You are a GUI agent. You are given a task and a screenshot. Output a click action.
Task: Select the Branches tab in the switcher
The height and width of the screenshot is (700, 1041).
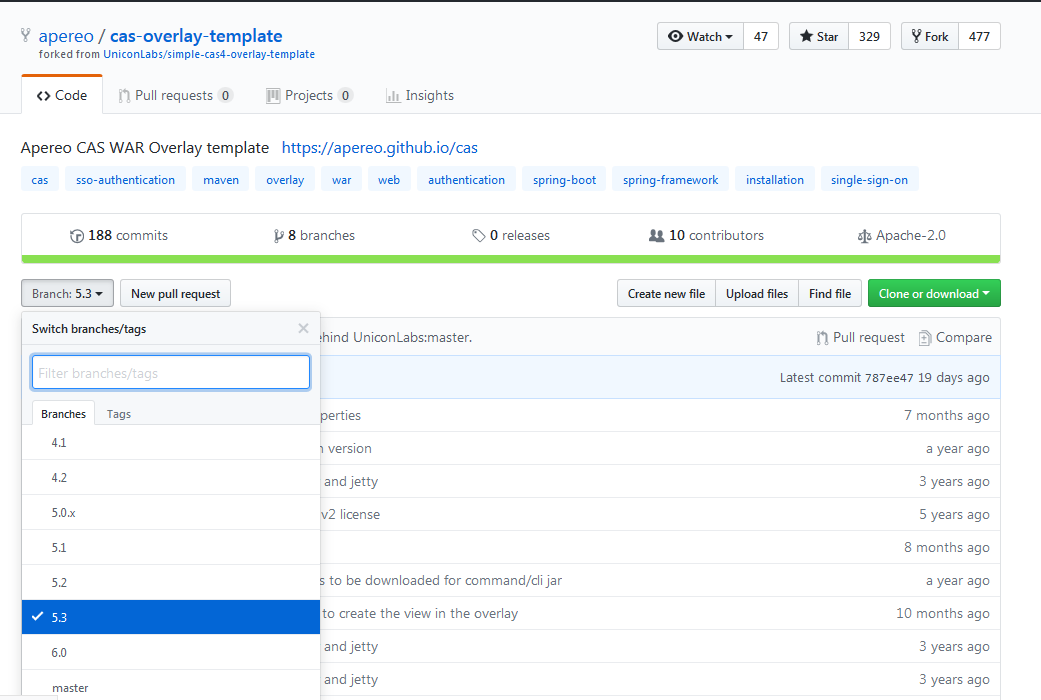64,414
